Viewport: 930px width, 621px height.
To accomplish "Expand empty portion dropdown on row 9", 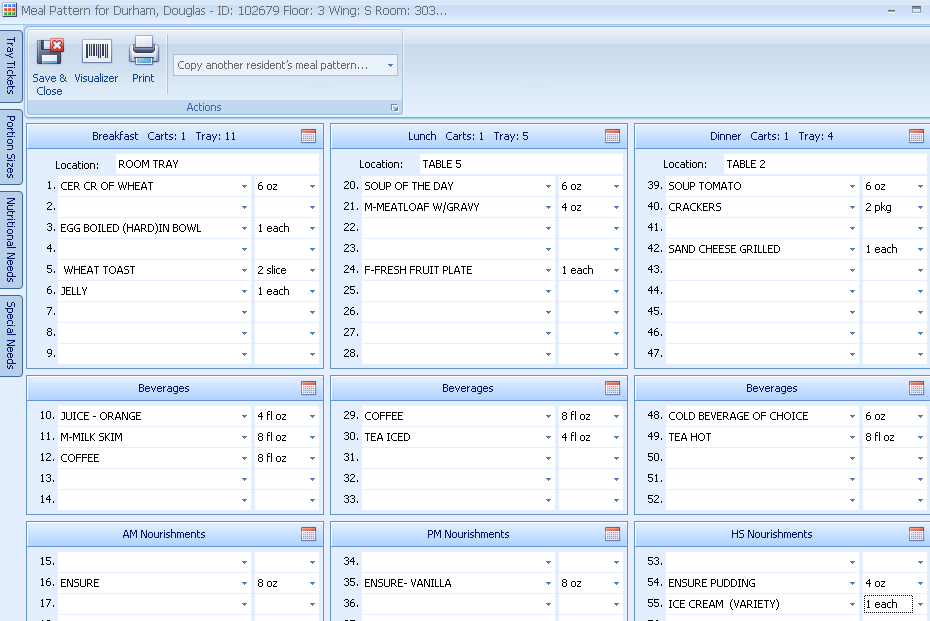I will [312, 354].
